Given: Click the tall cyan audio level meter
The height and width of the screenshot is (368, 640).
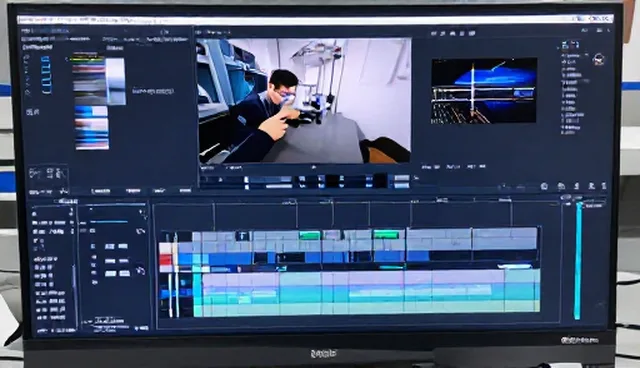Looking at the screenshot, I should pos(578,260).
